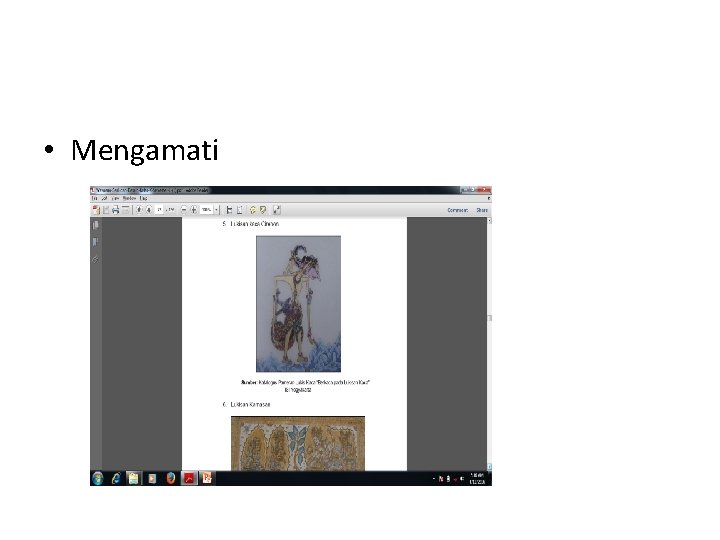Open the Share pane

pos(482,210)
